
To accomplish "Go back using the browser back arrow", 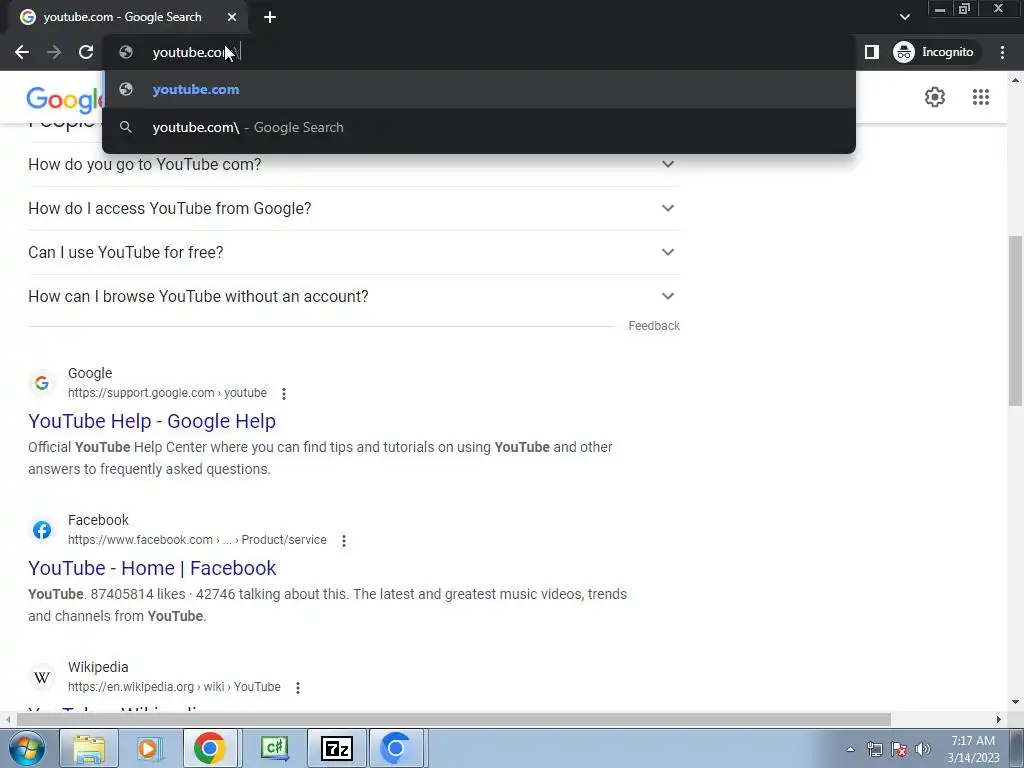I will pyautogui.click(x=22, y=52).
